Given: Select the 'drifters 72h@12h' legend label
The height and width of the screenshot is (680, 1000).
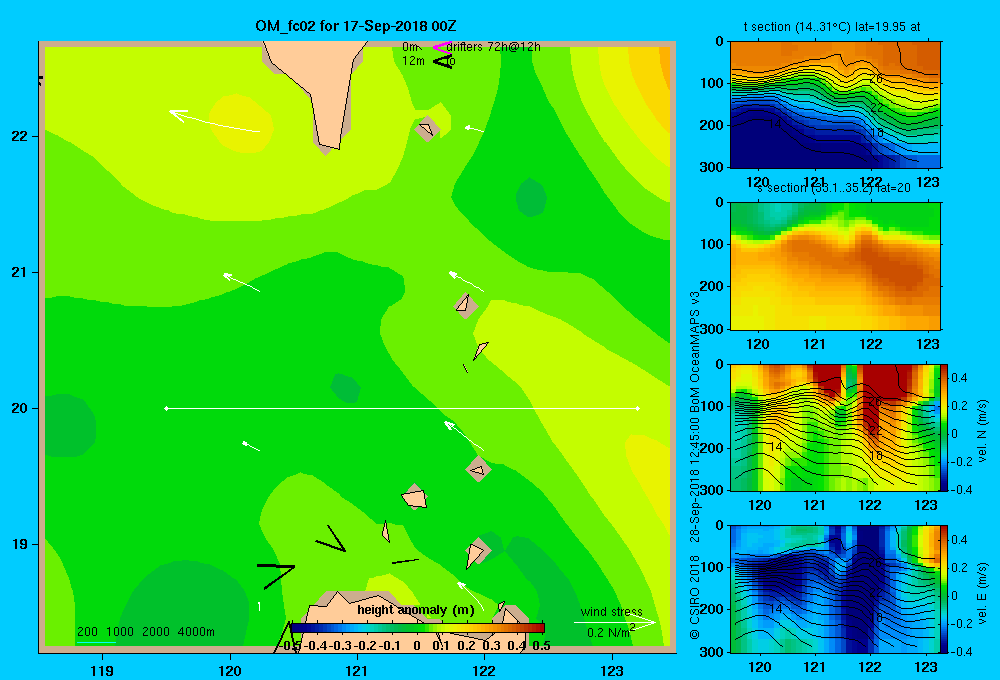Looking at the screenshot, I should (494, 47).
